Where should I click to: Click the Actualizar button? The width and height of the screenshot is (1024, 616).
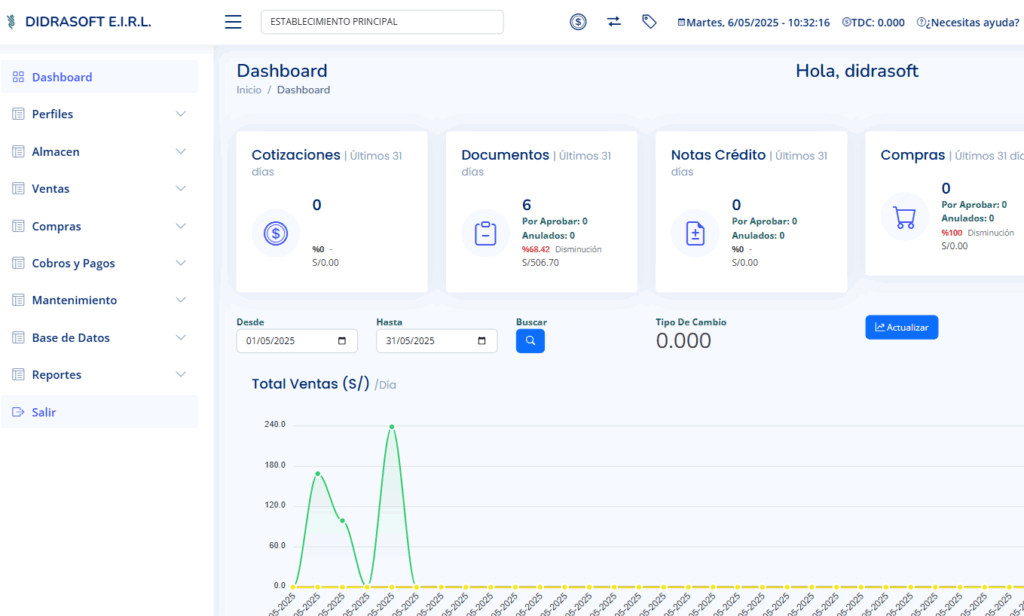coord(901,327)
